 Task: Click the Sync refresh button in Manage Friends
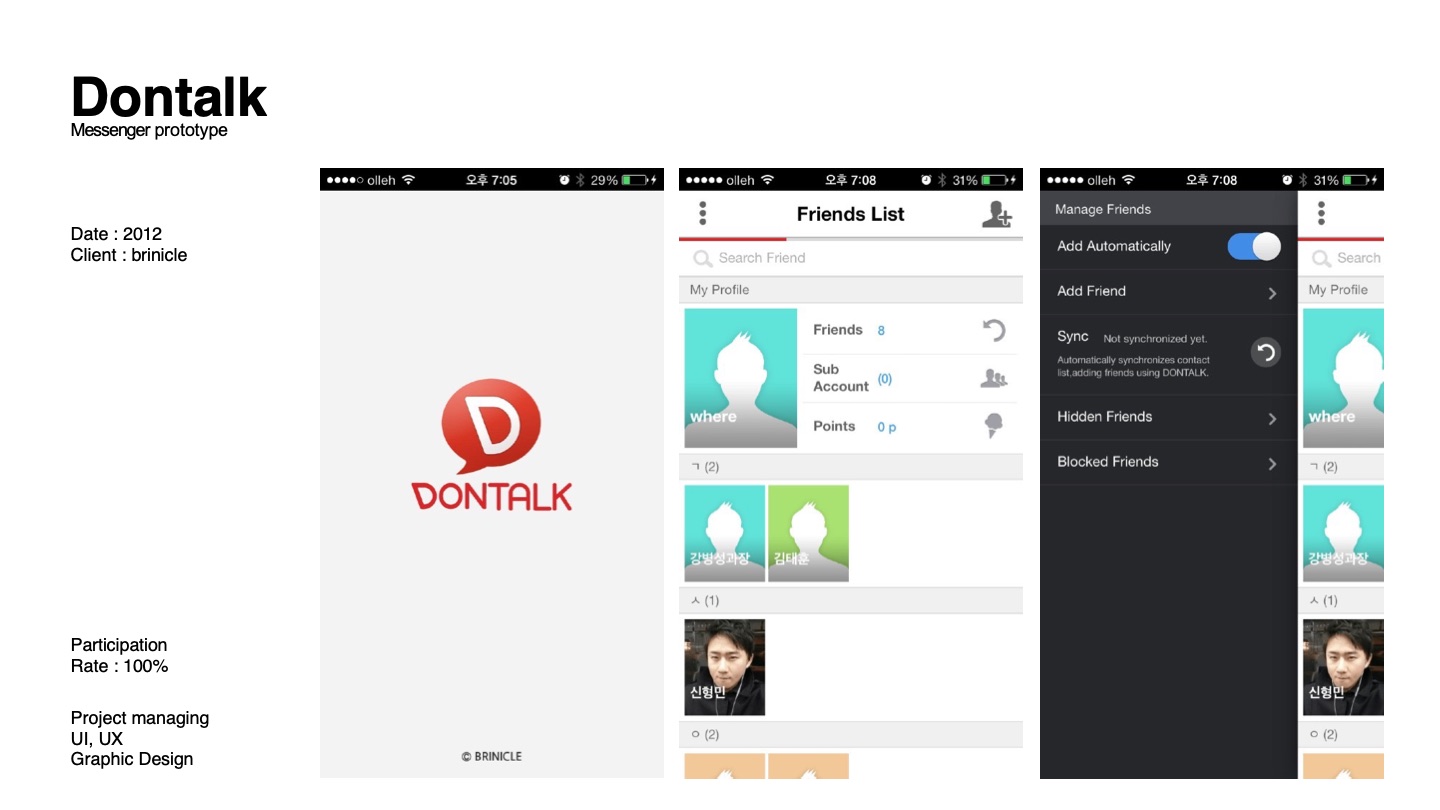(1266, 352)
